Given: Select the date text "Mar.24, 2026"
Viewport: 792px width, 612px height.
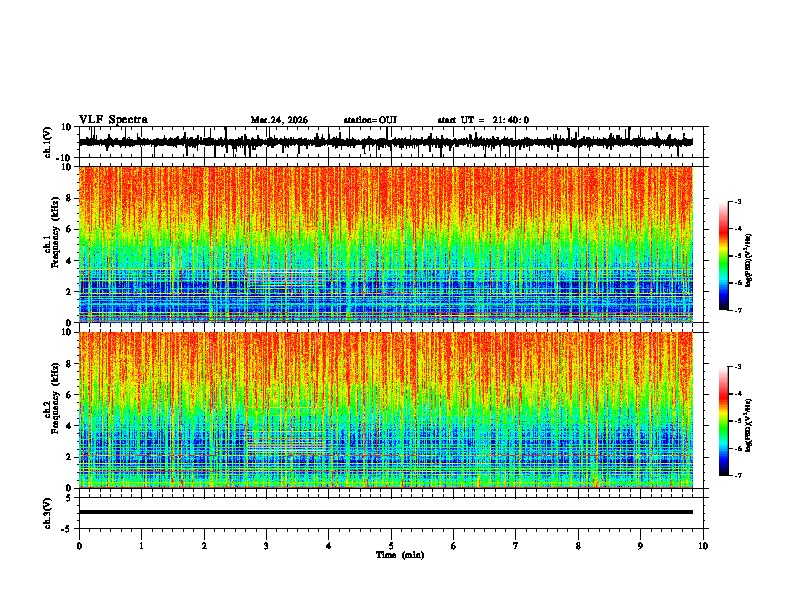Looking at the screenshot, I should point(279,120).
